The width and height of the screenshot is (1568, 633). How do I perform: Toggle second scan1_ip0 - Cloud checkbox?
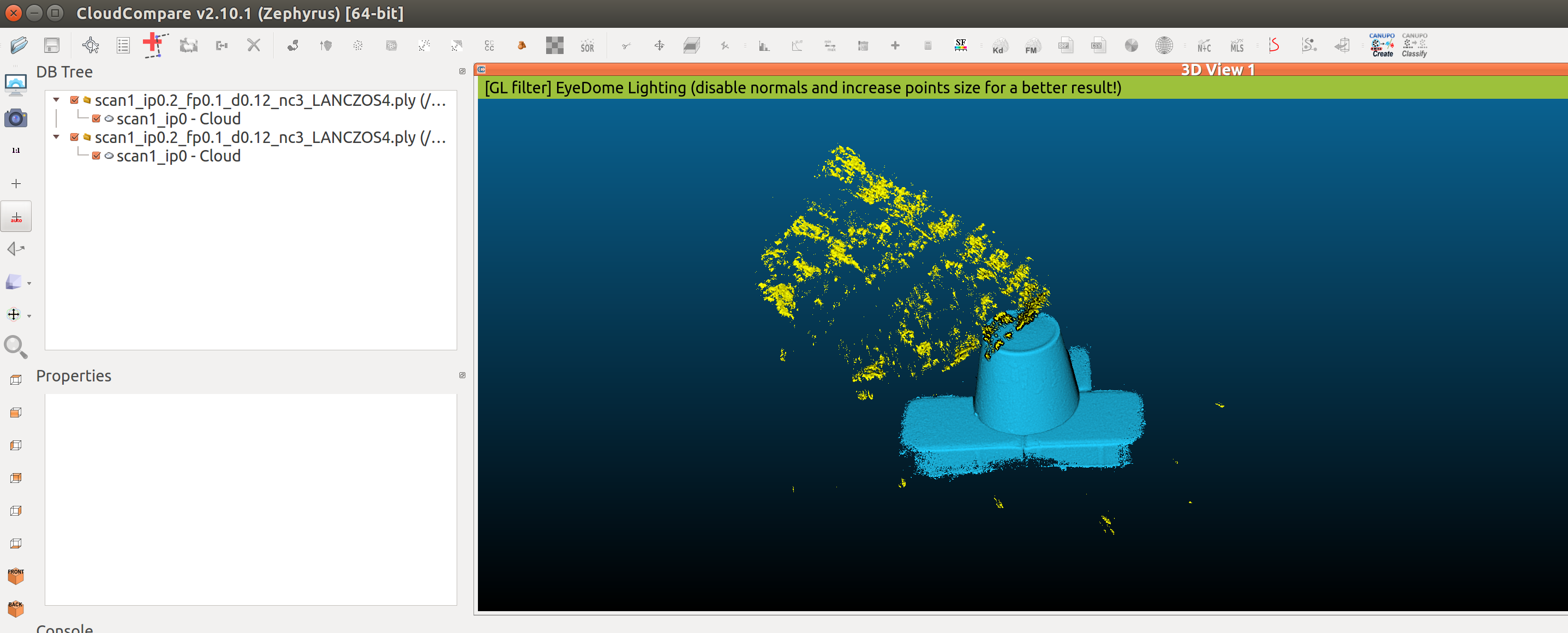pos(96,156)
